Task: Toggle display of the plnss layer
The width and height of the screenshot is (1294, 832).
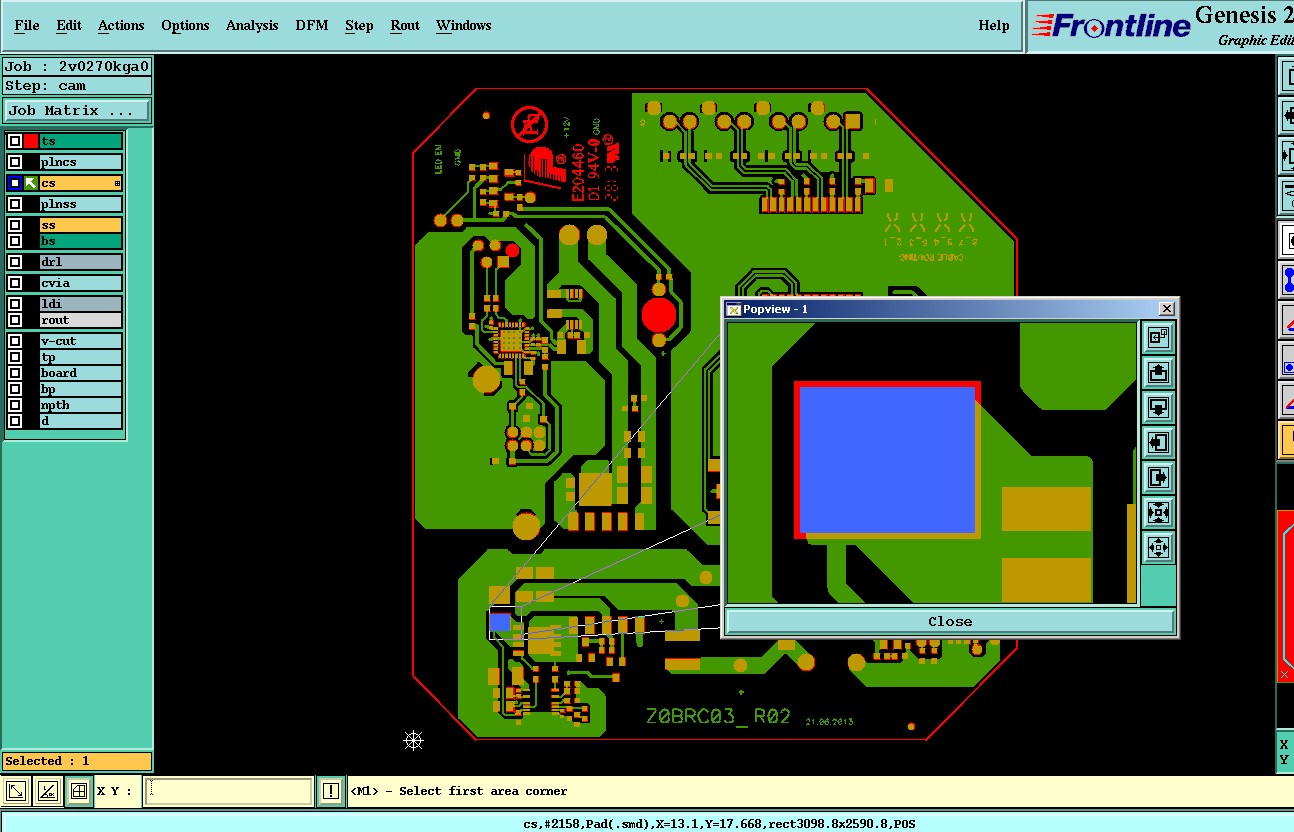Action: 15,204
